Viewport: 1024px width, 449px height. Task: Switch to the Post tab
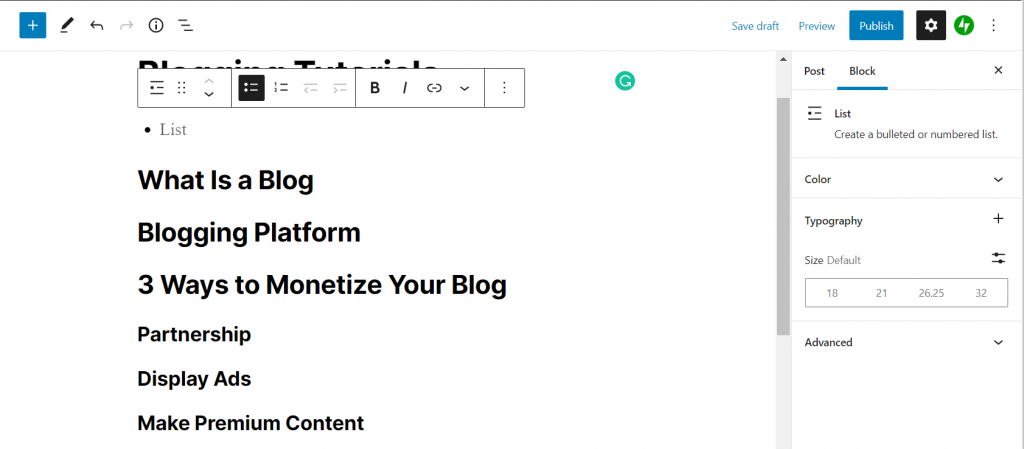(x=814, y=71)
